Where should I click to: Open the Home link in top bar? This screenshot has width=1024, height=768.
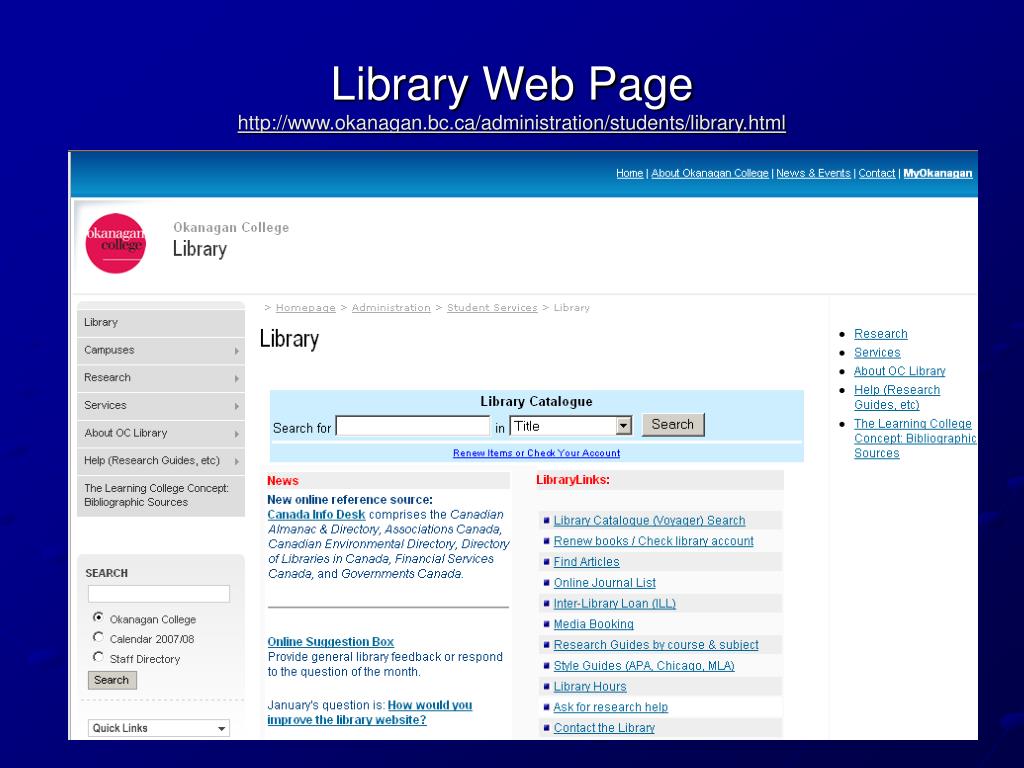coord(630,173)
